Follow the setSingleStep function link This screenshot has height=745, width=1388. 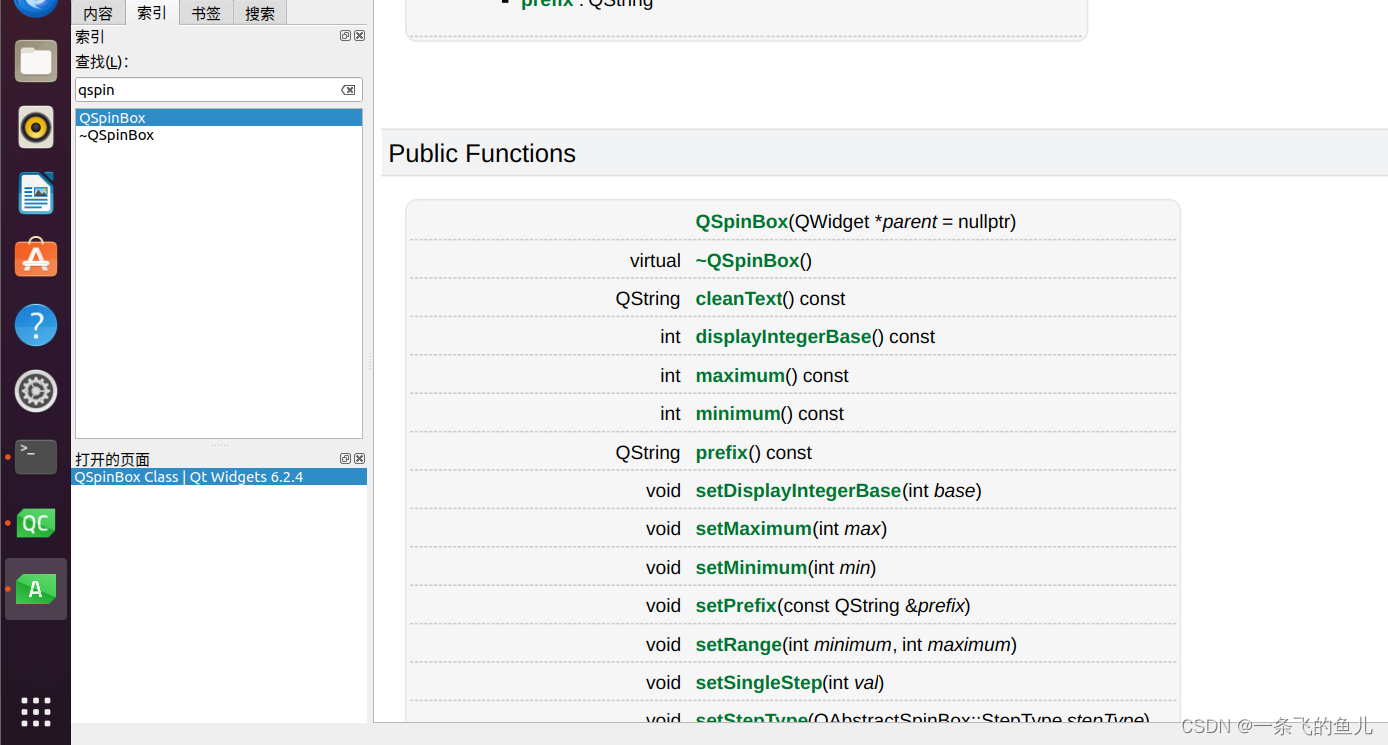coord(759,683)
